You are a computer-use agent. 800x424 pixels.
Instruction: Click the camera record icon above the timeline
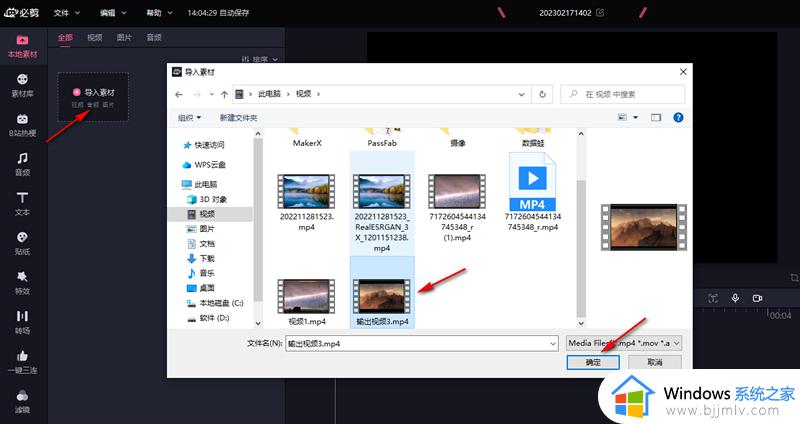click(x=758, y=298)
